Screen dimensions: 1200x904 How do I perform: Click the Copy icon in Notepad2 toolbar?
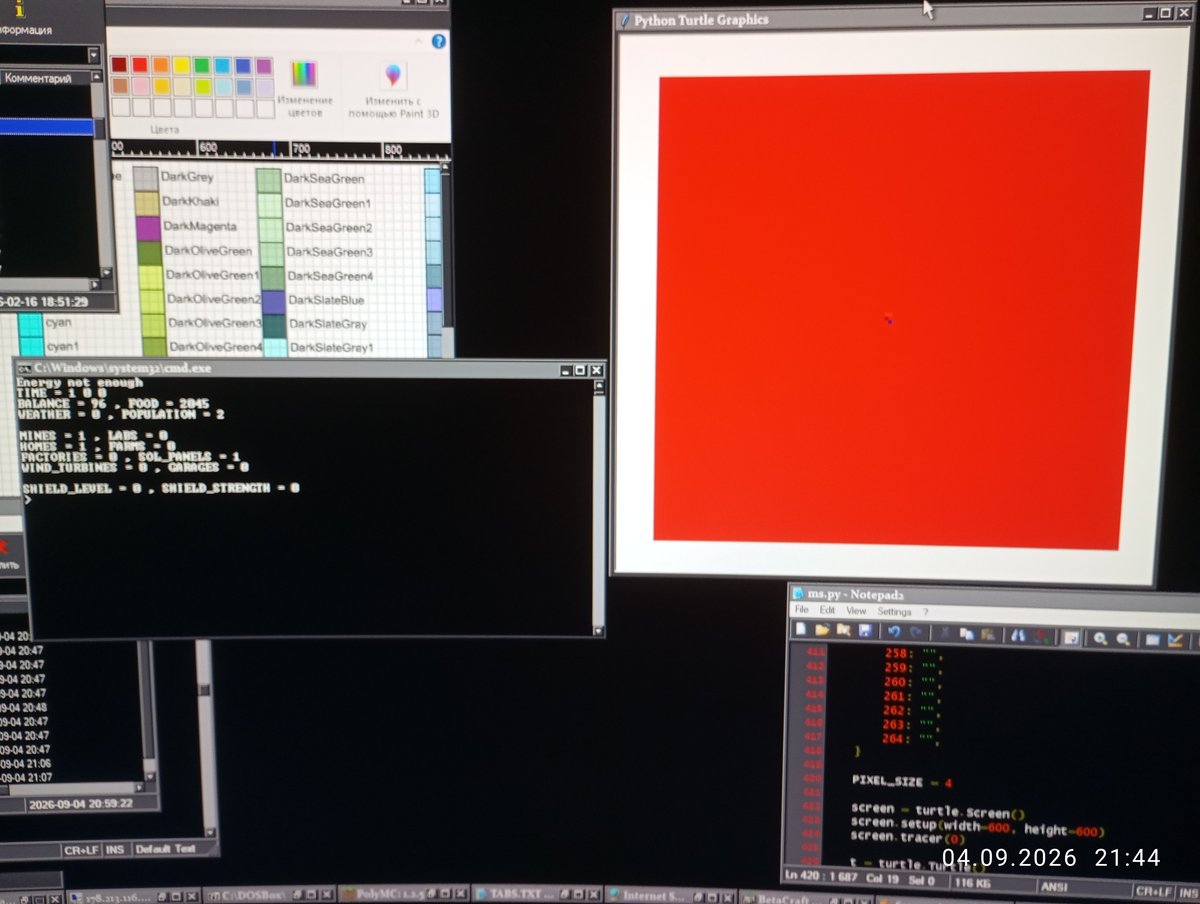[x=966, y=634]
